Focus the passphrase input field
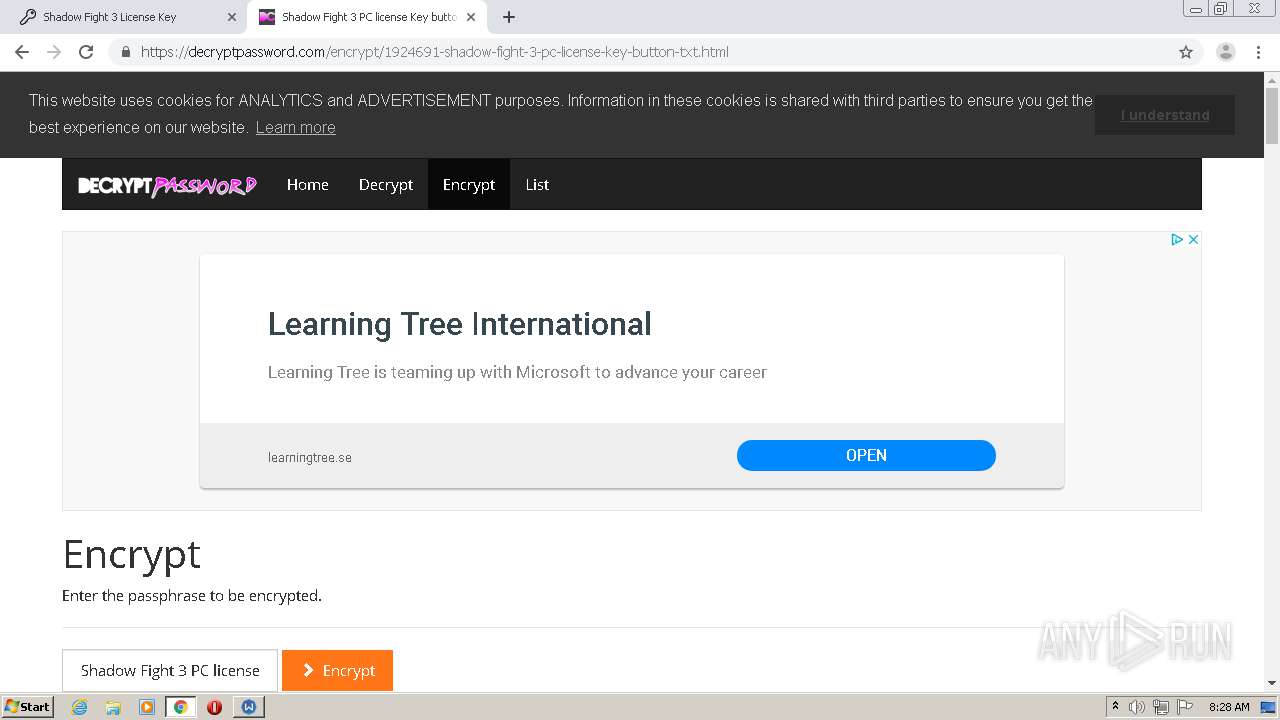Viewport: 1280px width, 720px height. tap(170, 670)
